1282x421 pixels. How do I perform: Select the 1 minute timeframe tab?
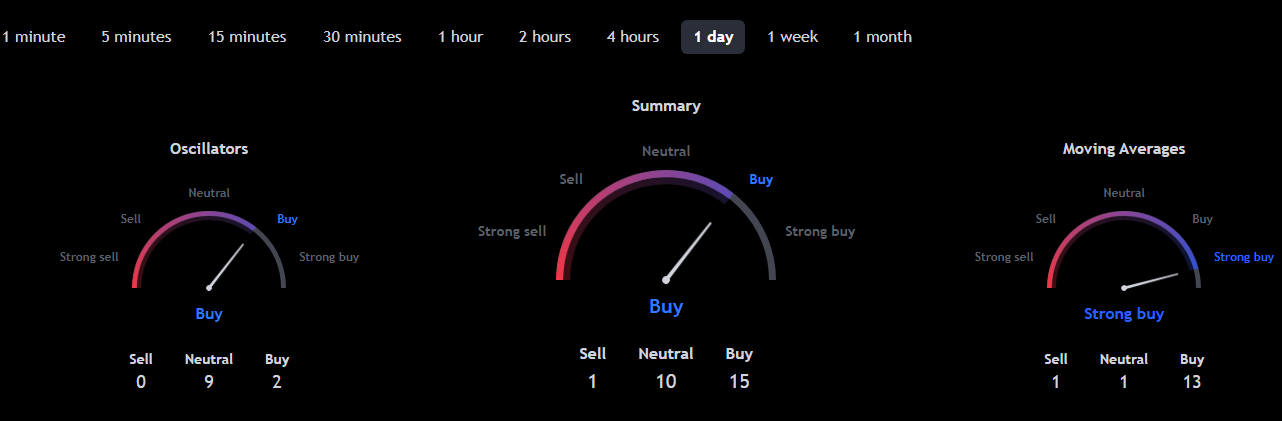(34, 37)
